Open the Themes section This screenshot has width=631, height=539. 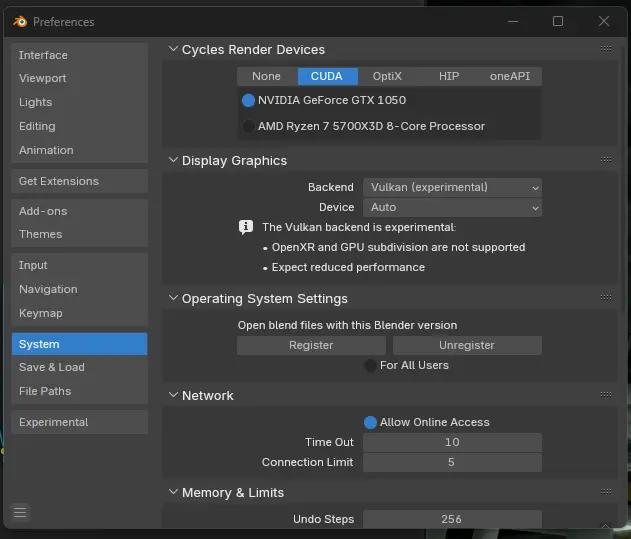pyautogui.click(x=79, y=234)
